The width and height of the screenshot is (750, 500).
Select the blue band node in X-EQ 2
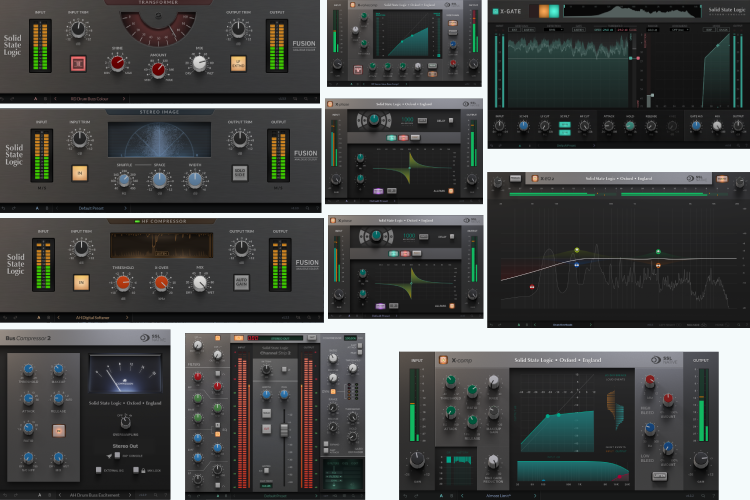click(x=576, y=264)
